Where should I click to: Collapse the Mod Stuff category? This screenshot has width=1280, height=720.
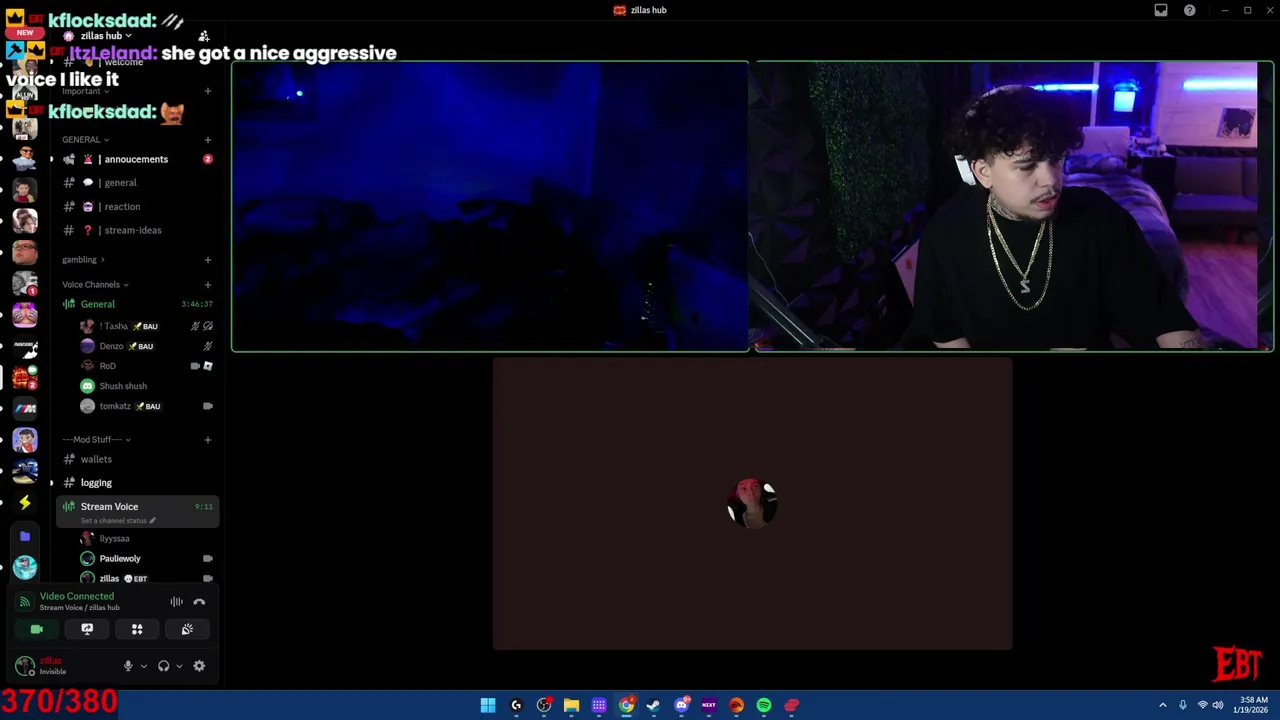[97, 440]
